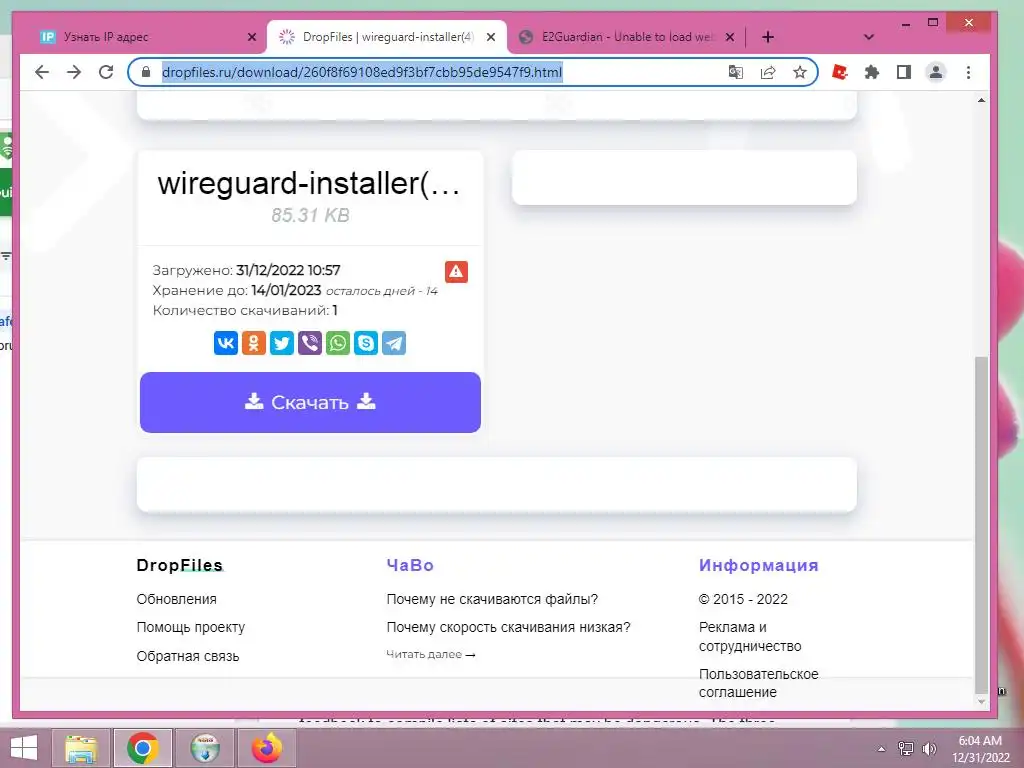Reload the DropFiles page

[106, 72]
